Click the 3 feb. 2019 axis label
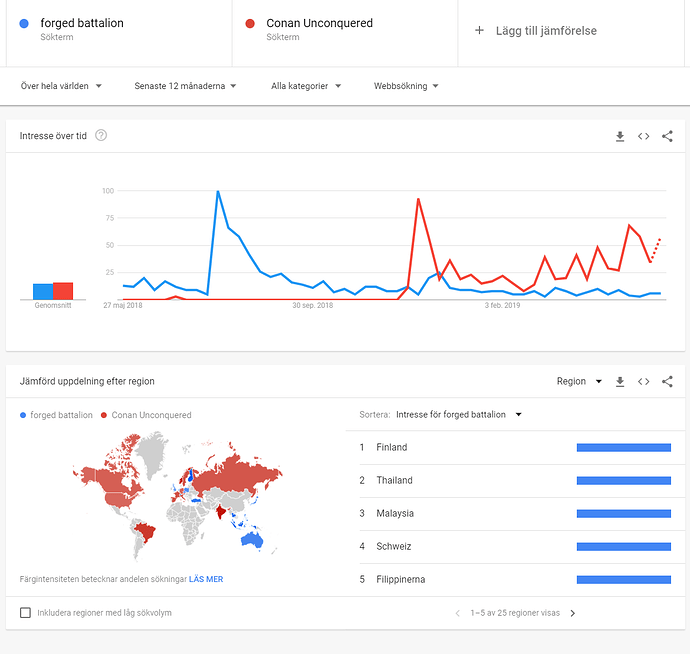The image size is (690, 654). (x=502, y=305)
